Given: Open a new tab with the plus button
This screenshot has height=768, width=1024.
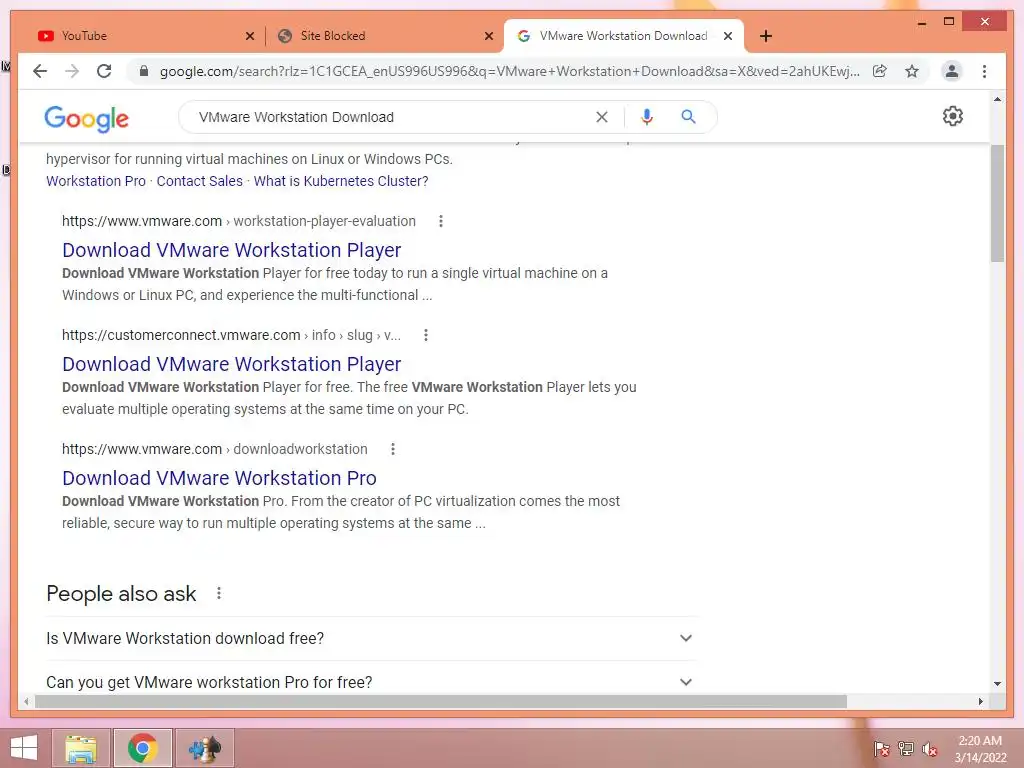Looking at the screenshot, I should point(766,36).
